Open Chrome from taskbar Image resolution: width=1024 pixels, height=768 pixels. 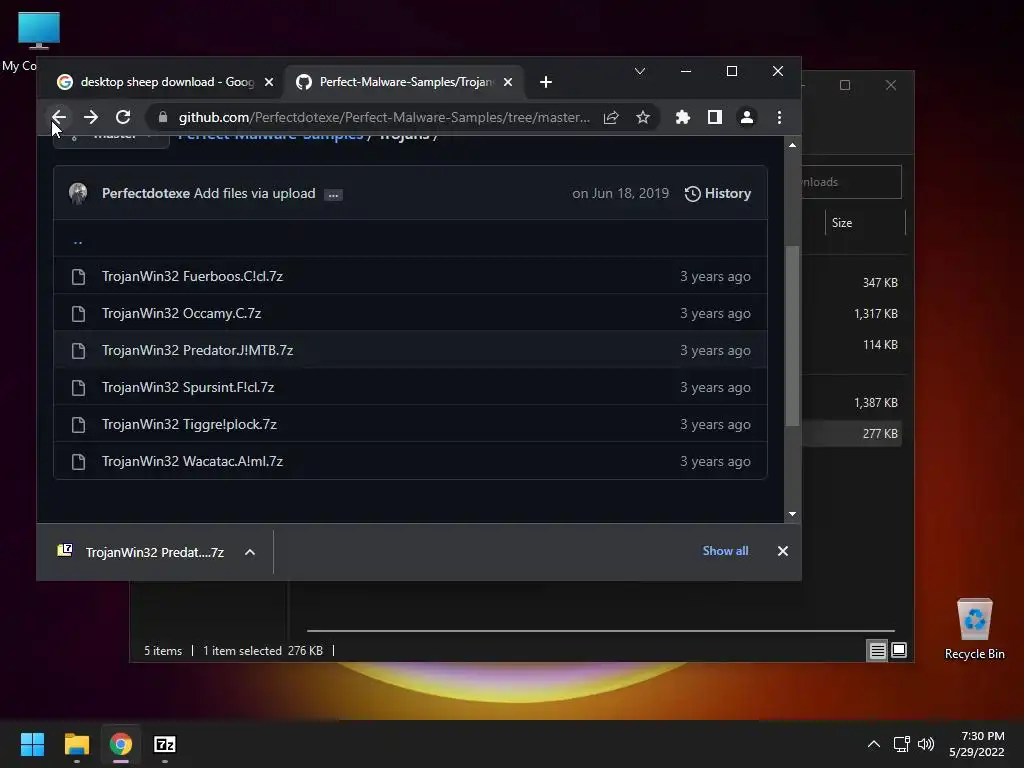click(121, 744)
